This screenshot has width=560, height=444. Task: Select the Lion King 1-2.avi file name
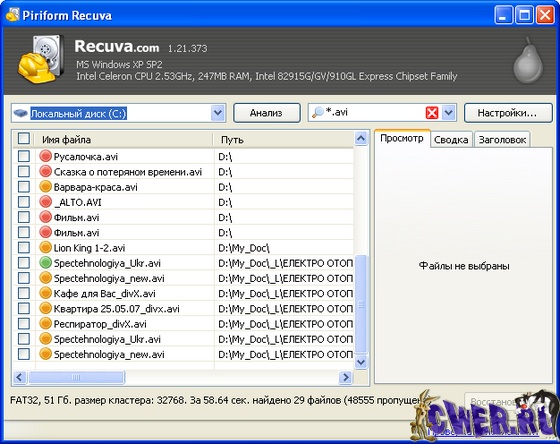tap(89, 248)
